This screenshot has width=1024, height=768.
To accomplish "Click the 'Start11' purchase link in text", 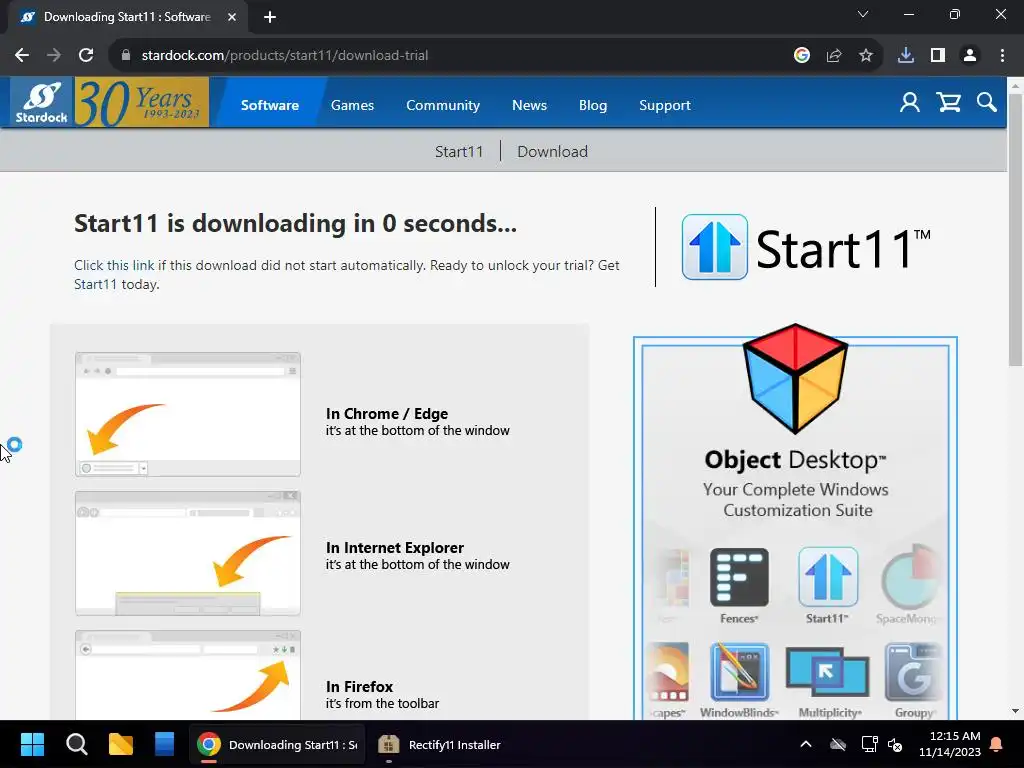I will [95, 284].
